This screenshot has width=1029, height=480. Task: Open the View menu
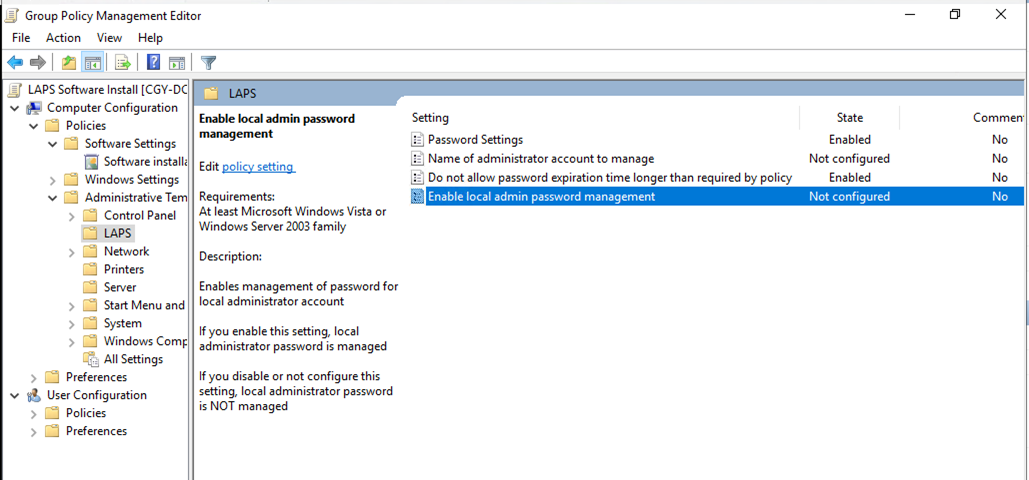(110, 38)
